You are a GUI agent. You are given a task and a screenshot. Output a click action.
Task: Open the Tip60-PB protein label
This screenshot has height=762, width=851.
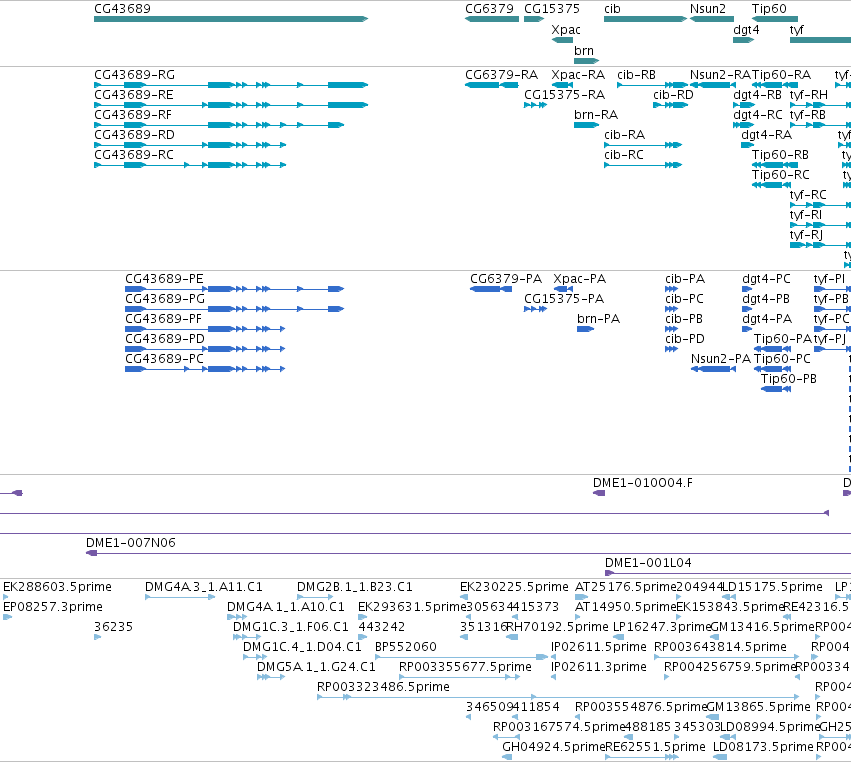coord(789,379)
